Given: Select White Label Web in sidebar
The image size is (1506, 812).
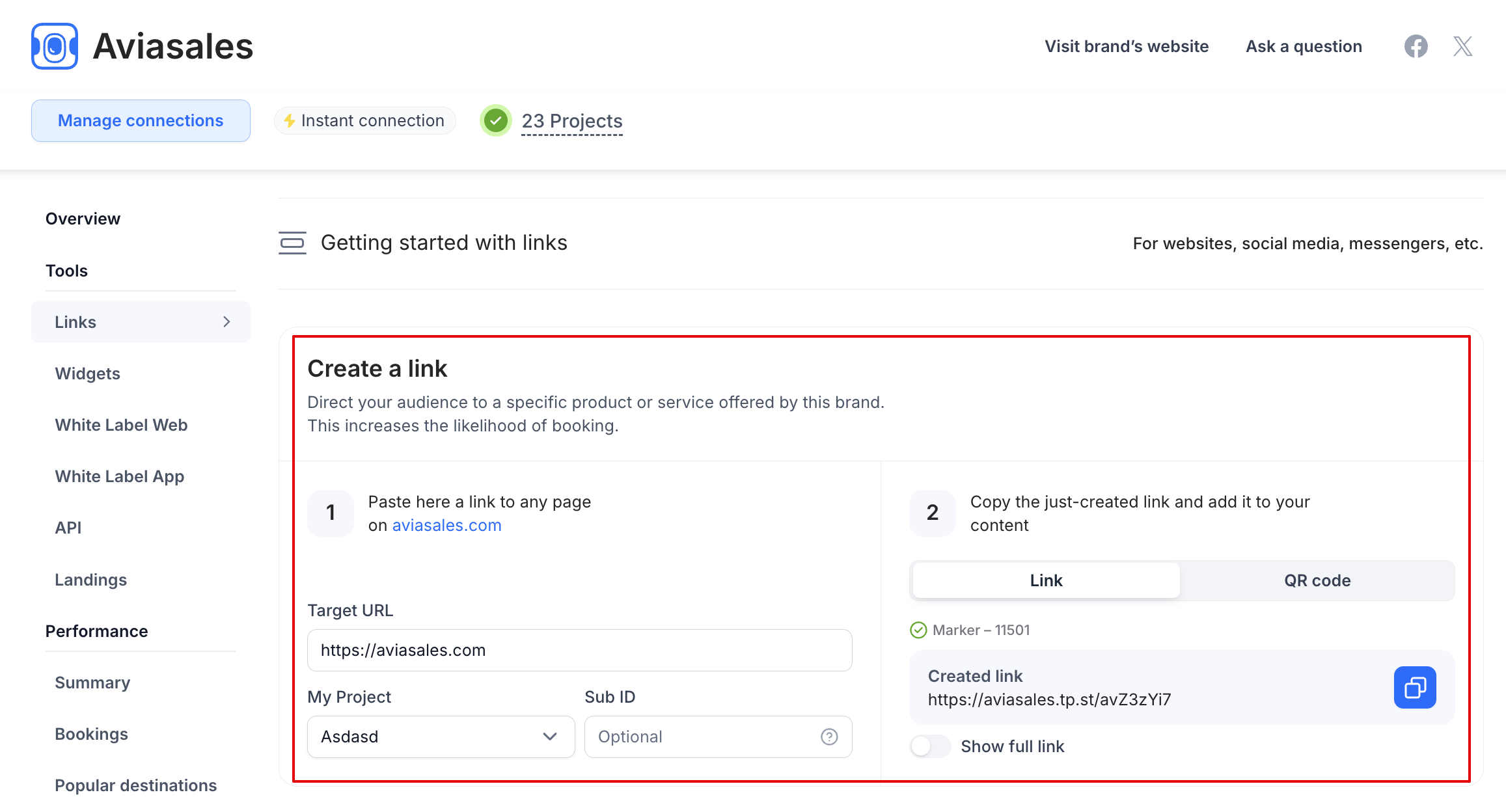Looking at the screenshot, I should point(121,425).
